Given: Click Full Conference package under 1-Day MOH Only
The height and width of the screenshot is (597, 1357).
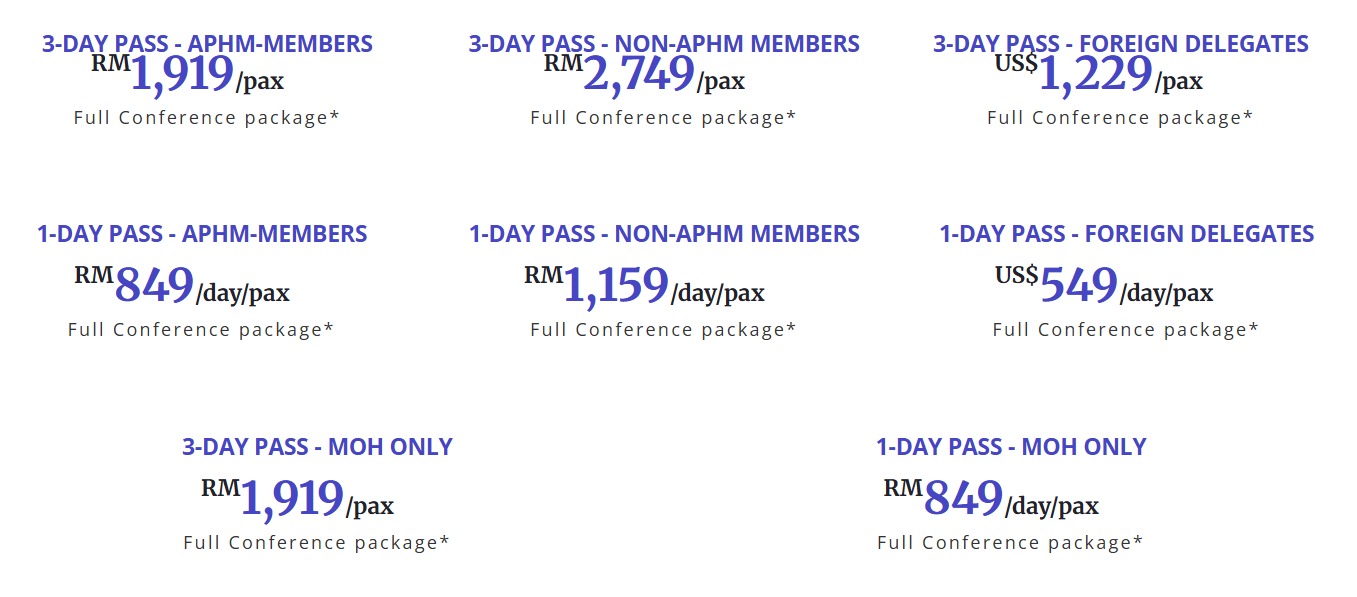Looking at the screenshot, I should pyautogui.click(x=1010, y=543).
